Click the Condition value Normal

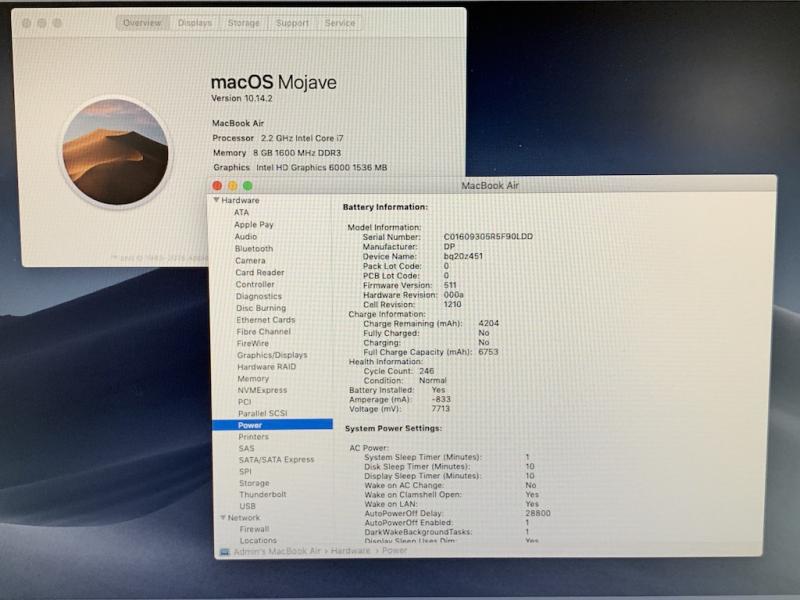433,381
